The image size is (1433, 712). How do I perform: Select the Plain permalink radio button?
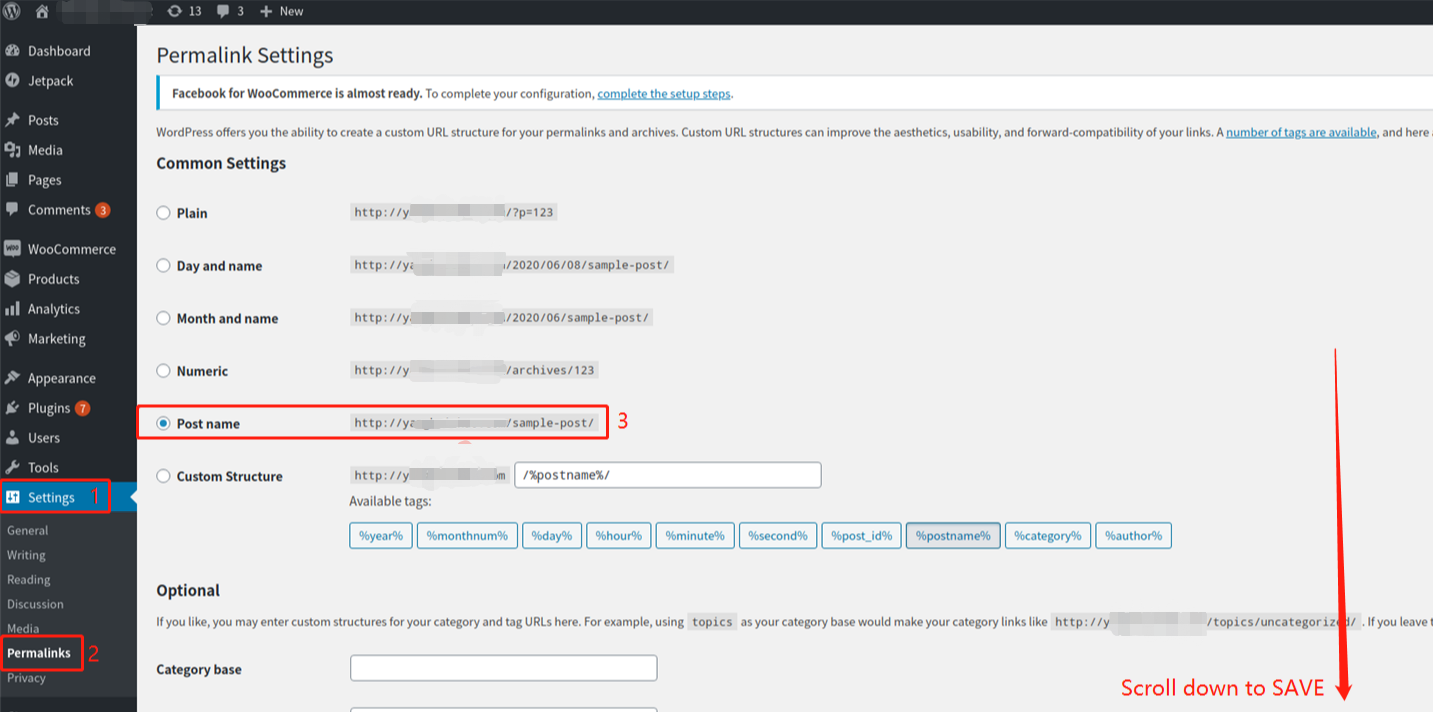[164, 213]
